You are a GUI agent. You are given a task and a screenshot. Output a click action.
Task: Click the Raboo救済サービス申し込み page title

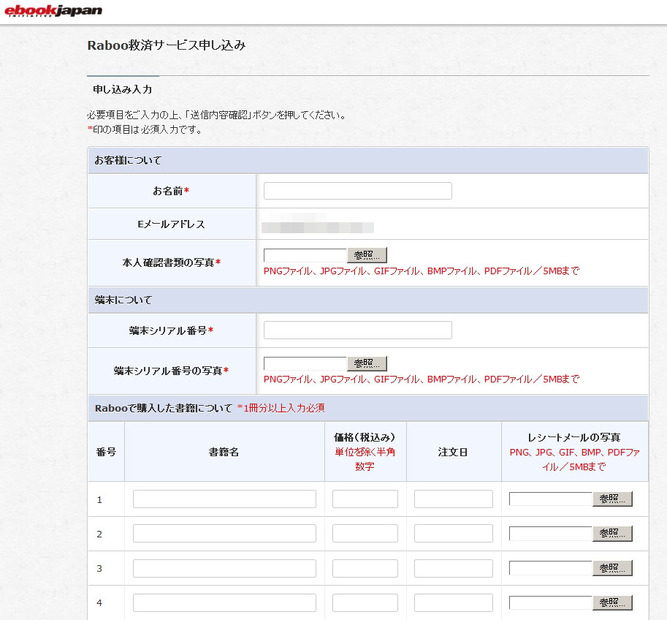click(166, 45)
